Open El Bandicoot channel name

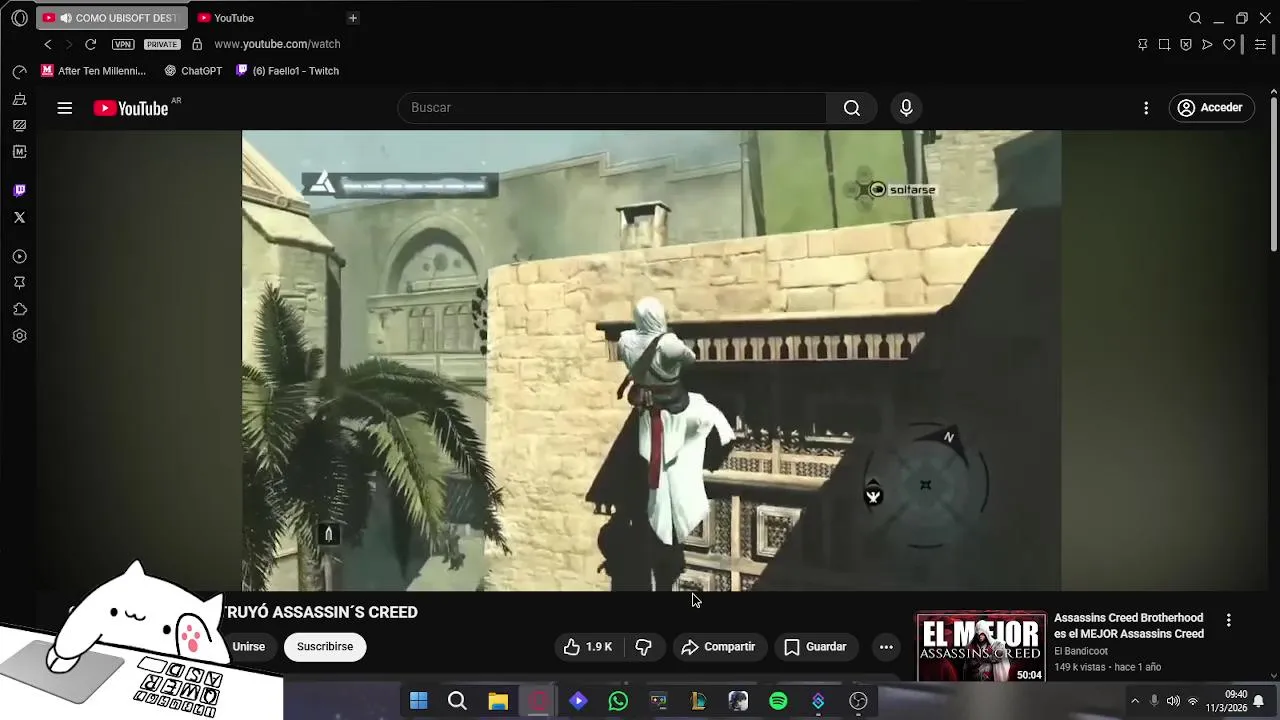1081,651
